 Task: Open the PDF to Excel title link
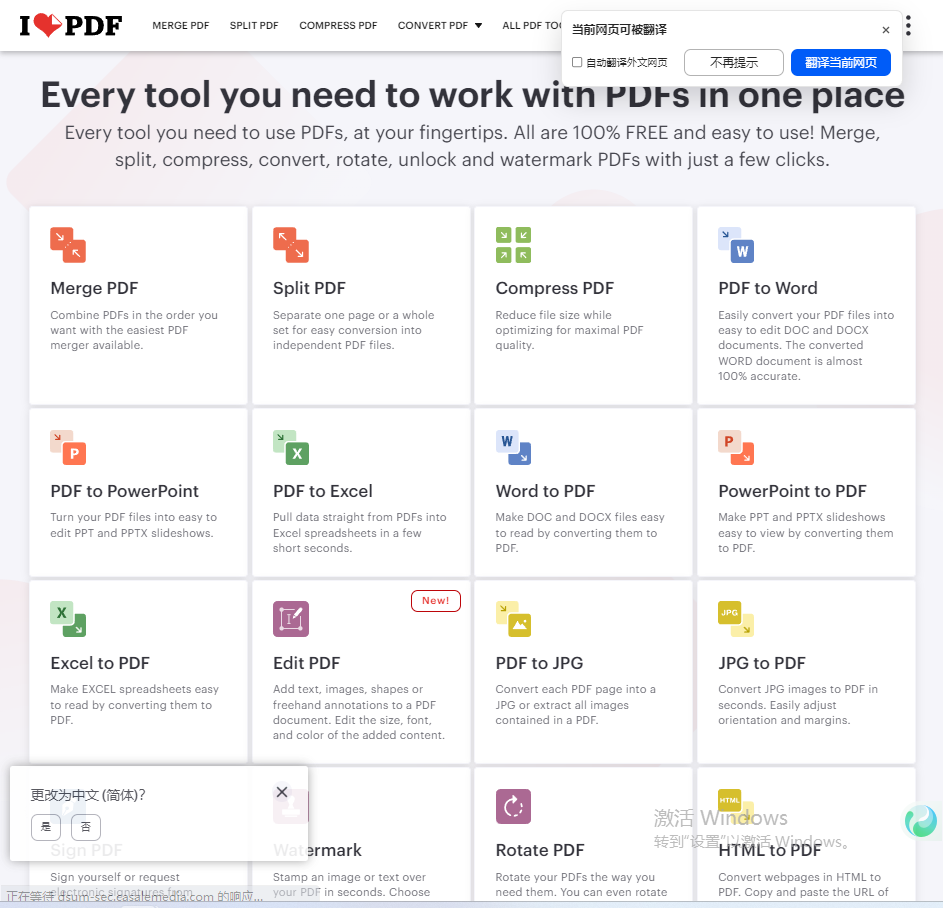point(323,491)
